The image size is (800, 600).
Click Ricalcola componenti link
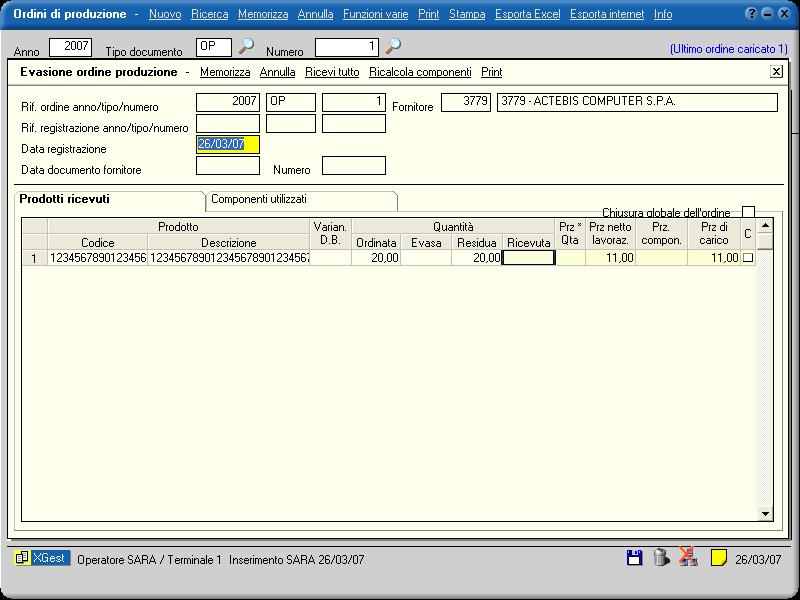(420, 72)
